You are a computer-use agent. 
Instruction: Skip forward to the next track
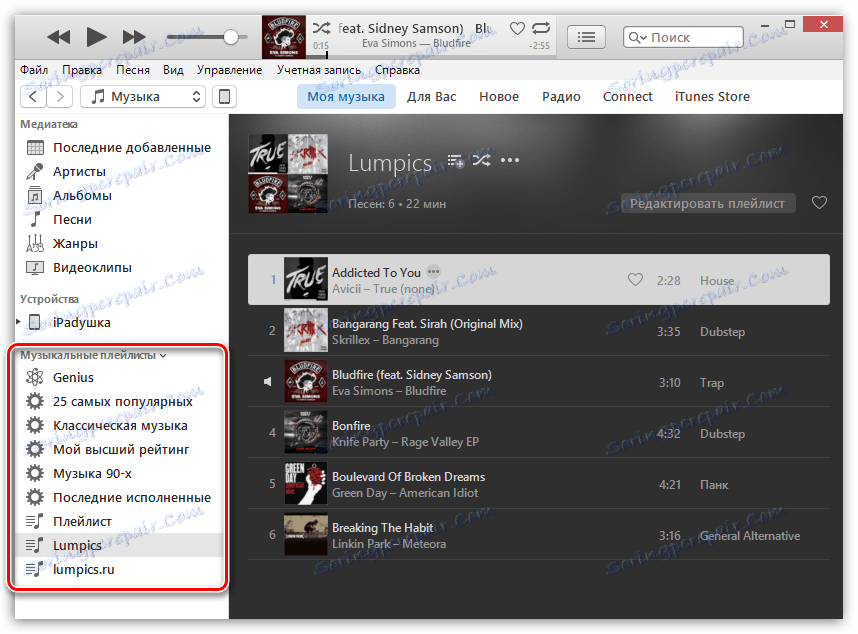coord(134,37)
